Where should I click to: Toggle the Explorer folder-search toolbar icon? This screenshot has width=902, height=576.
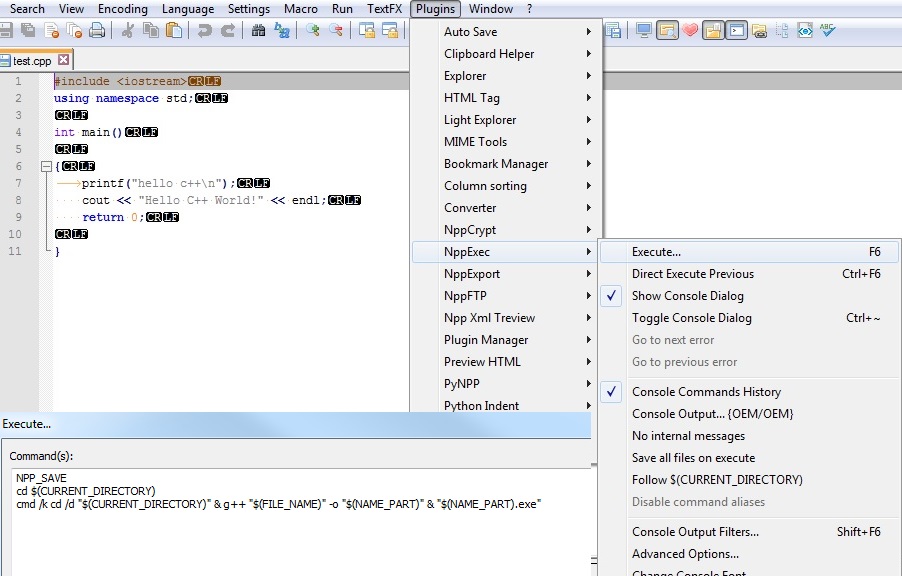[x=667, y=30]
